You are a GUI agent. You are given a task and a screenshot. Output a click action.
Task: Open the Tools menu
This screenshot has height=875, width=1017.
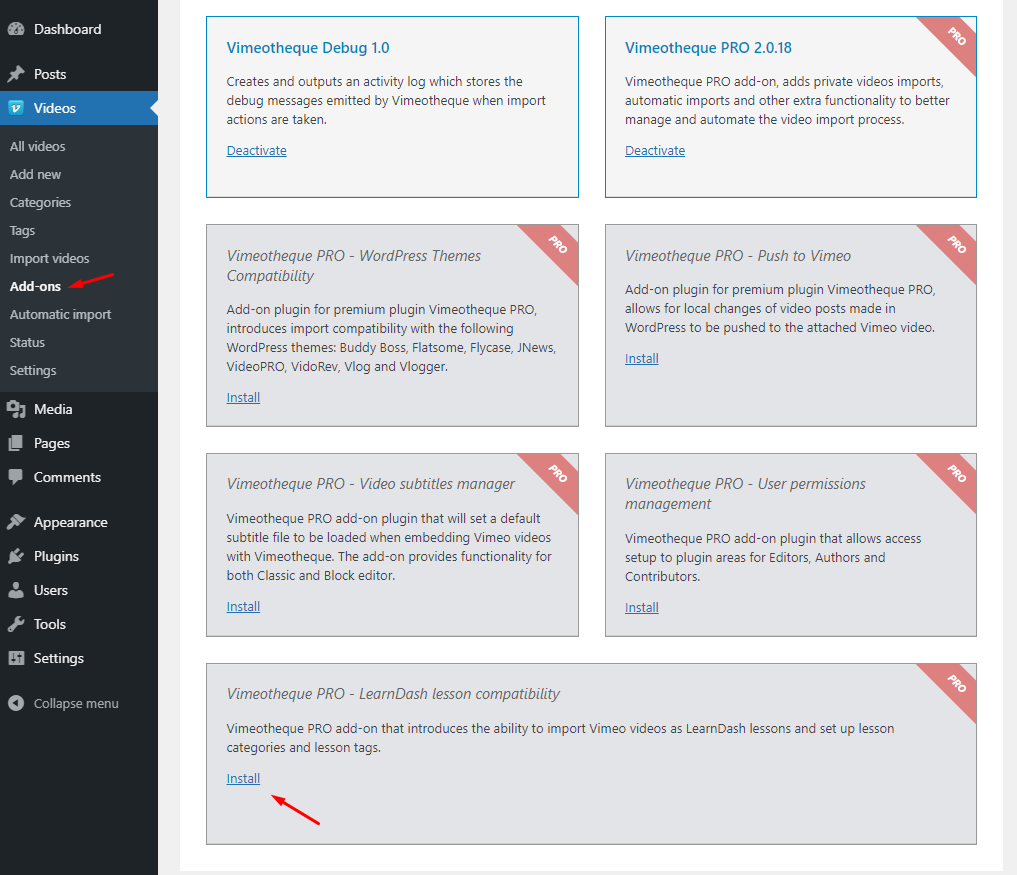(50, 624)
